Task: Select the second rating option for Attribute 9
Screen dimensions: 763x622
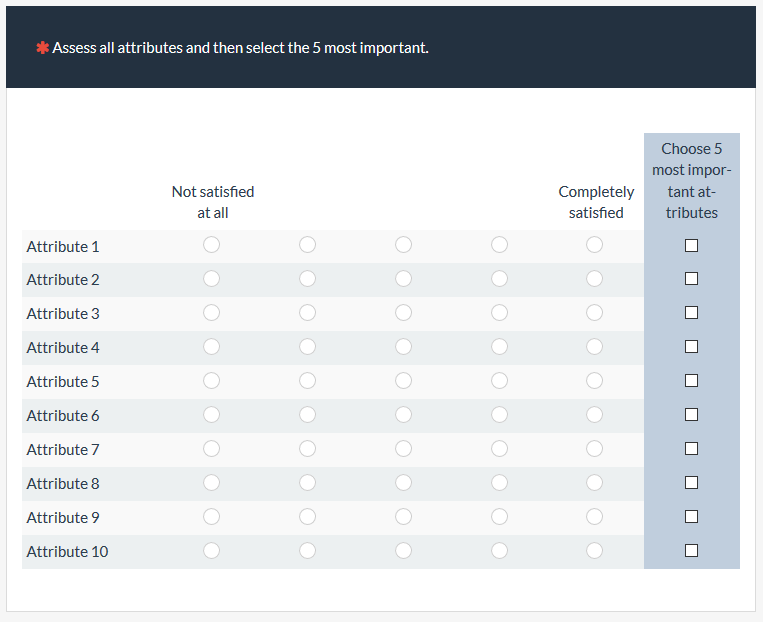Action: click(x=307, y=517)
